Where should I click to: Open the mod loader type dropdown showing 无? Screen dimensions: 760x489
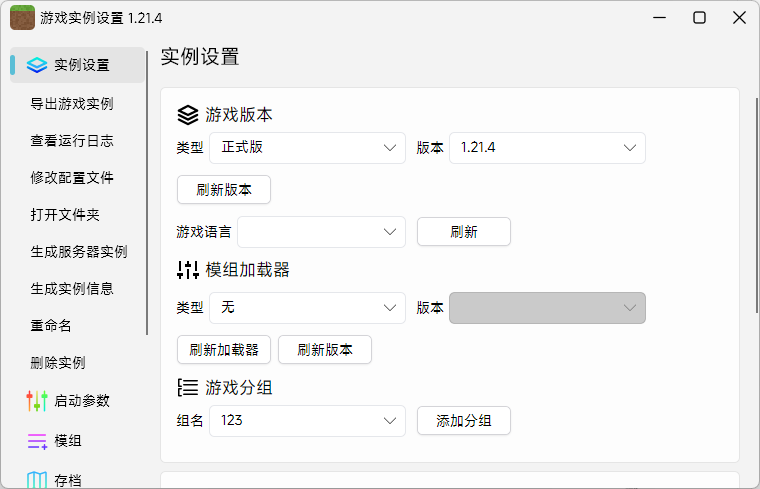point(307,308)
